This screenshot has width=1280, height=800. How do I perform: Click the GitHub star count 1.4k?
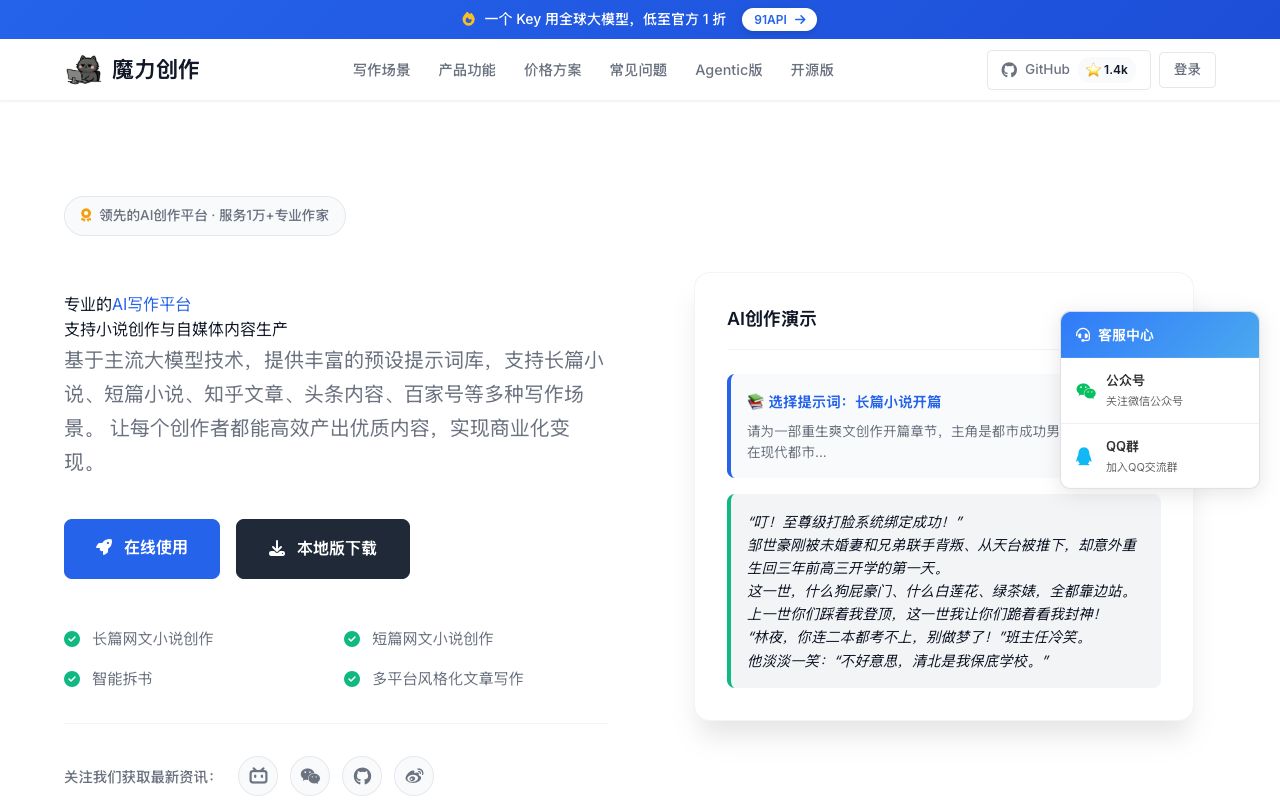tap(1108, 70)
